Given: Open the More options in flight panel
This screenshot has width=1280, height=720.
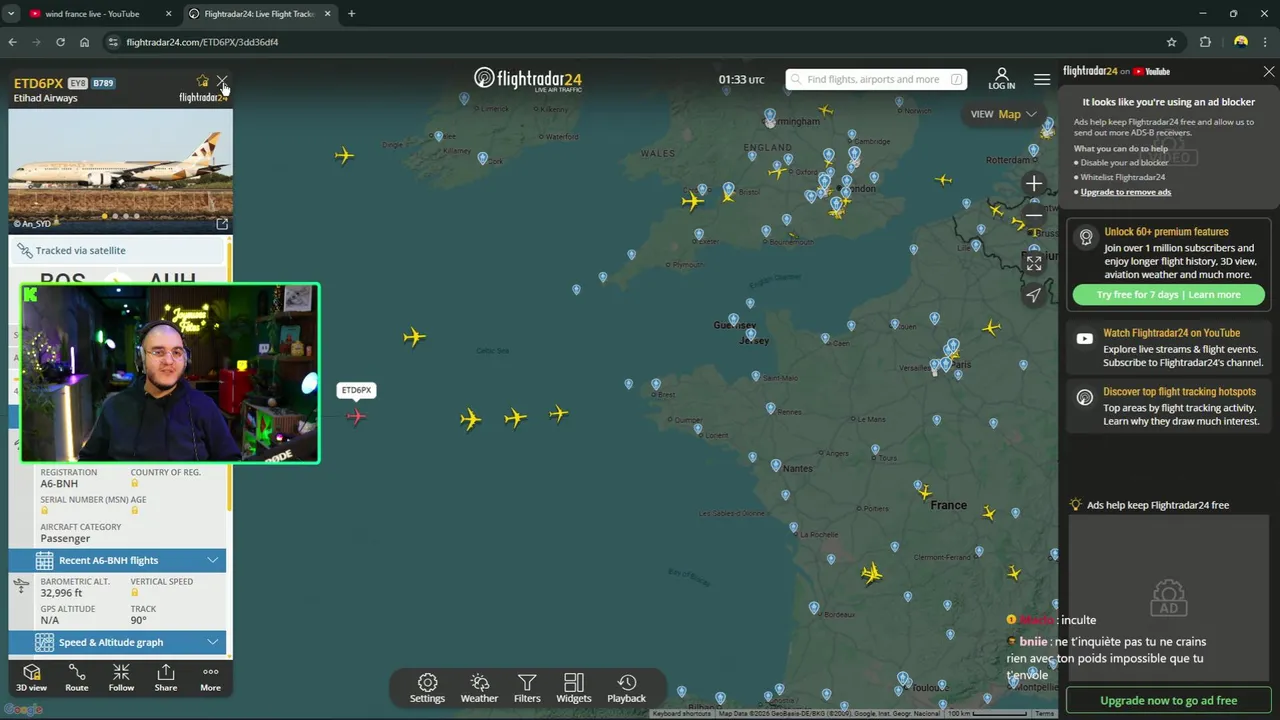Looking at the screenshot, I should coord(210,678).
